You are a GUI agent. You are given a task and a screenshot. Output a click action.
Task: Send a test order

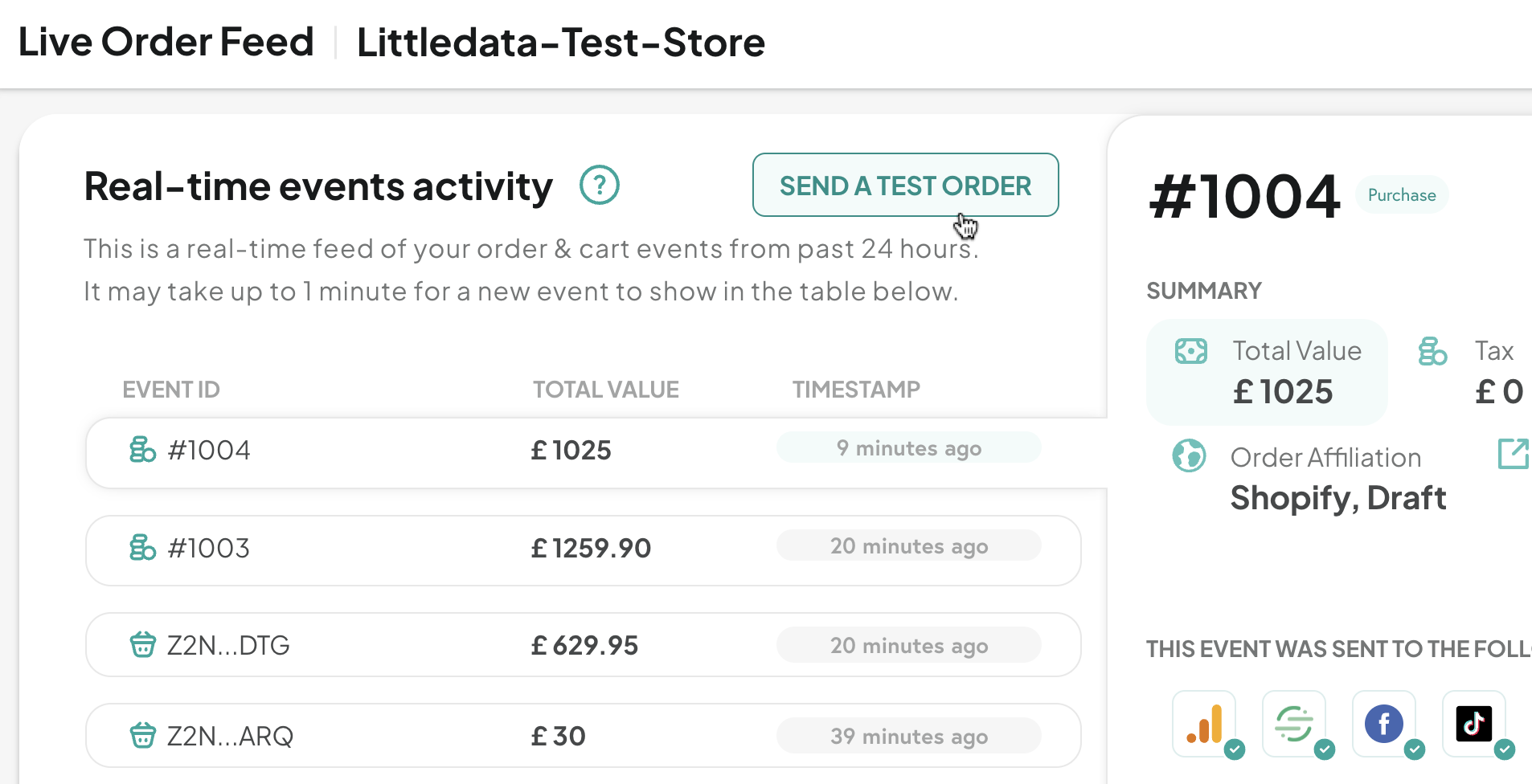(905, 185)
